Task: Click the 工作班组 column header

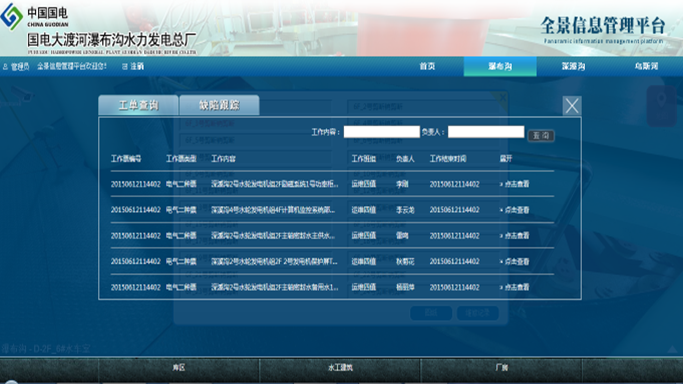Action: [x=364, y=158]
